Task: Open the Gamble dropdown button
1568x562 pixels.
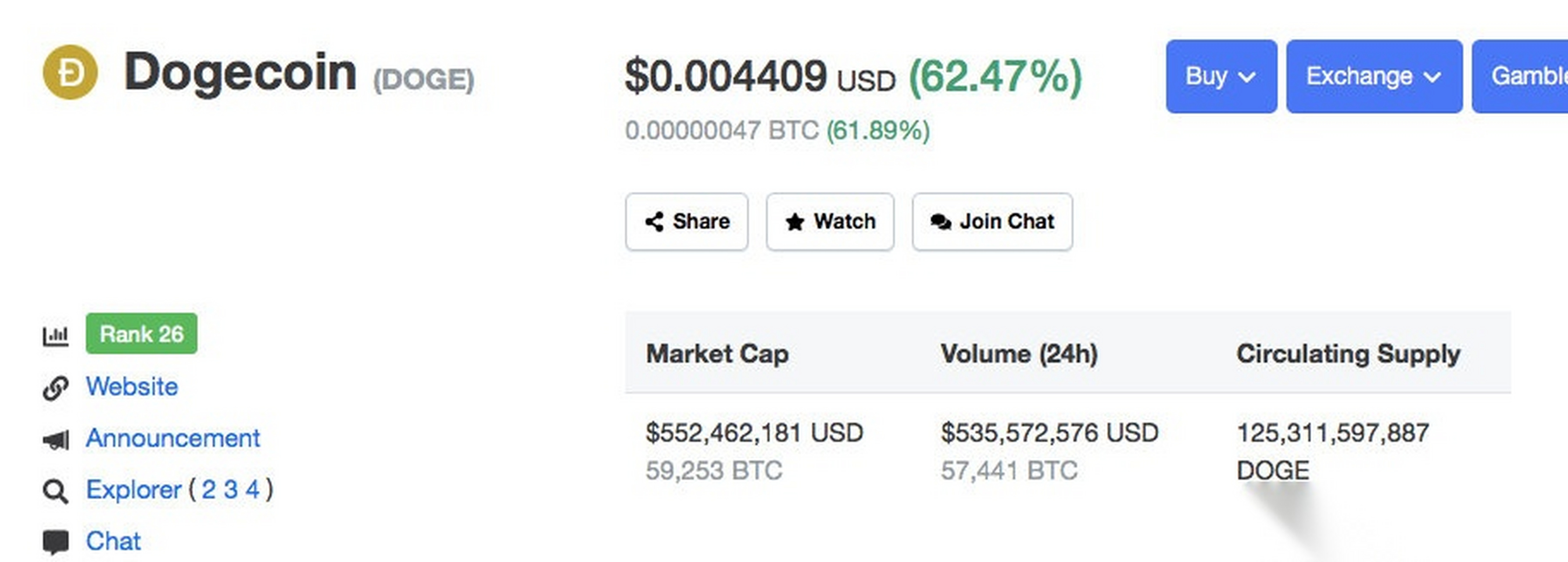Action: click(1520, 76)
